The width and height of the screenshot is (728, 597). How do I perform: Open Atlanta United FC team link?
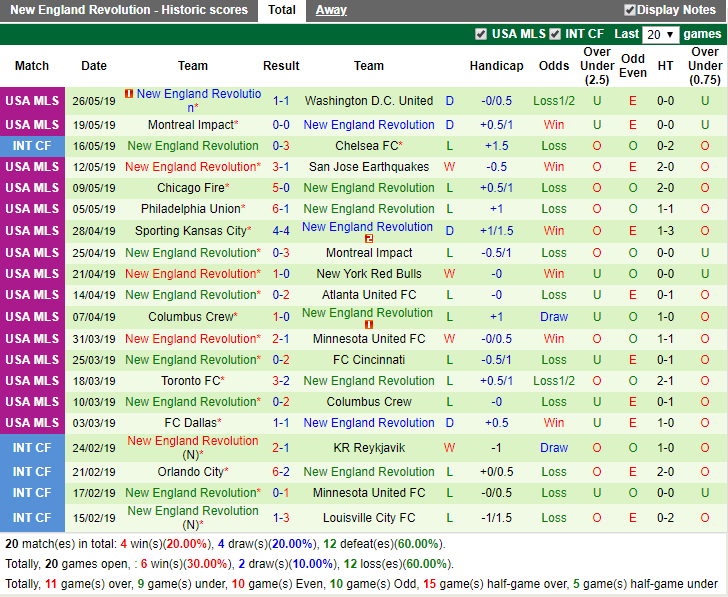(x=369, y=295)
